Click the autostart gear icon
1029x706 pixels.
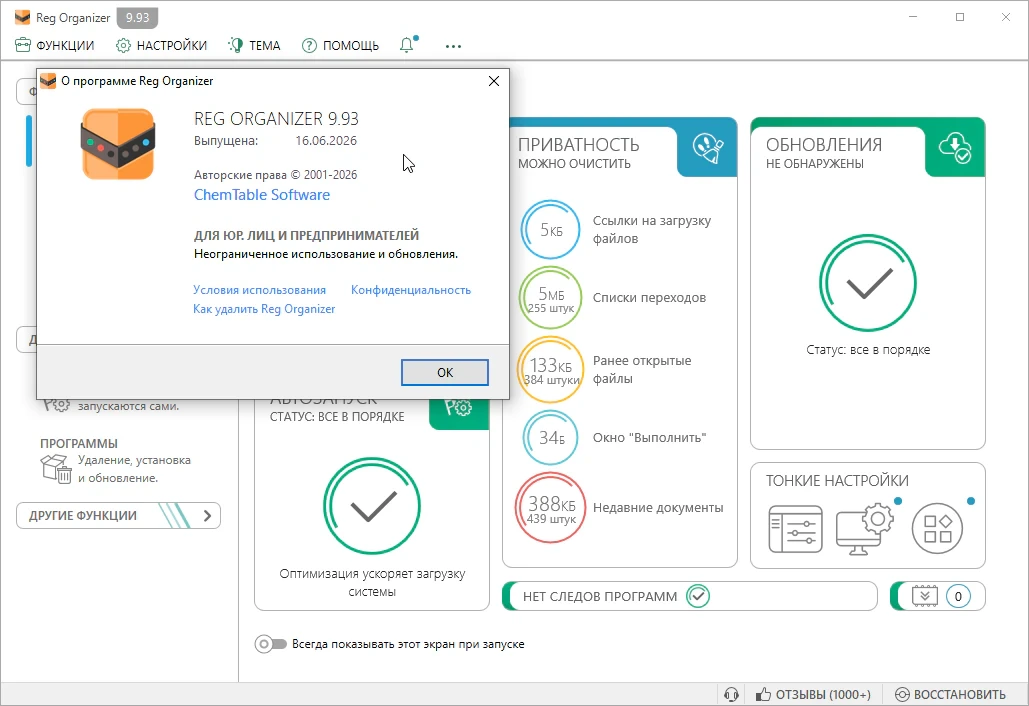[x=458, y=407]
